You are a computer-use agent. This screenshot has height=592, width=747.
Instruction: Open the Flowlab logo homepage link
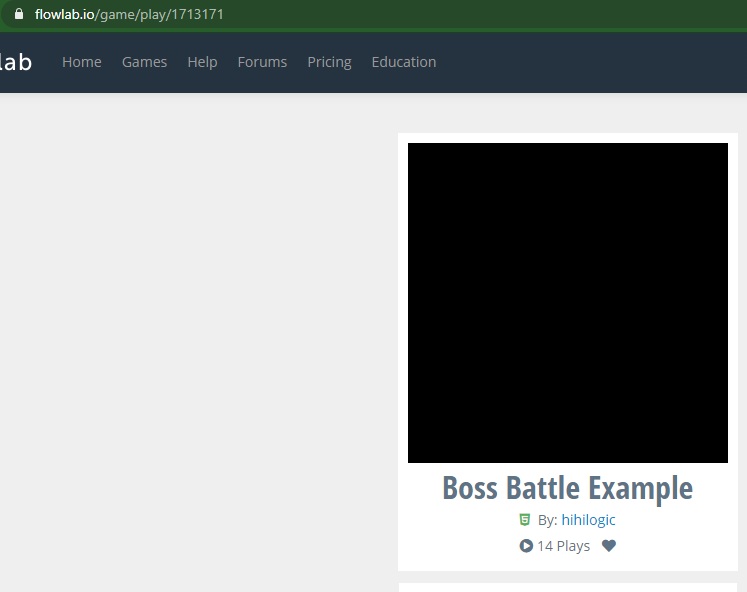[16, 62]
